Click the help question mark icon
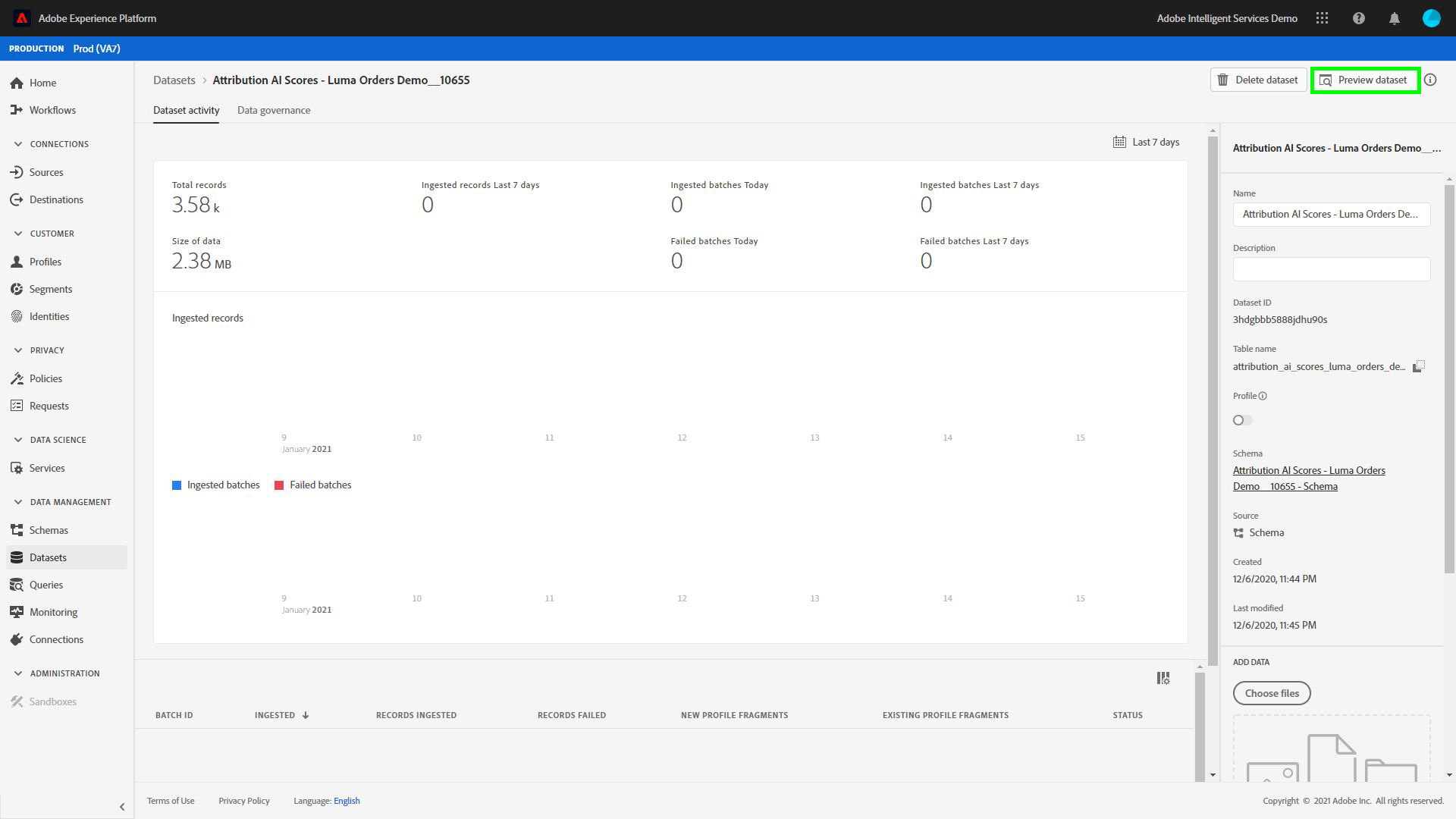 coord(1358,18)
